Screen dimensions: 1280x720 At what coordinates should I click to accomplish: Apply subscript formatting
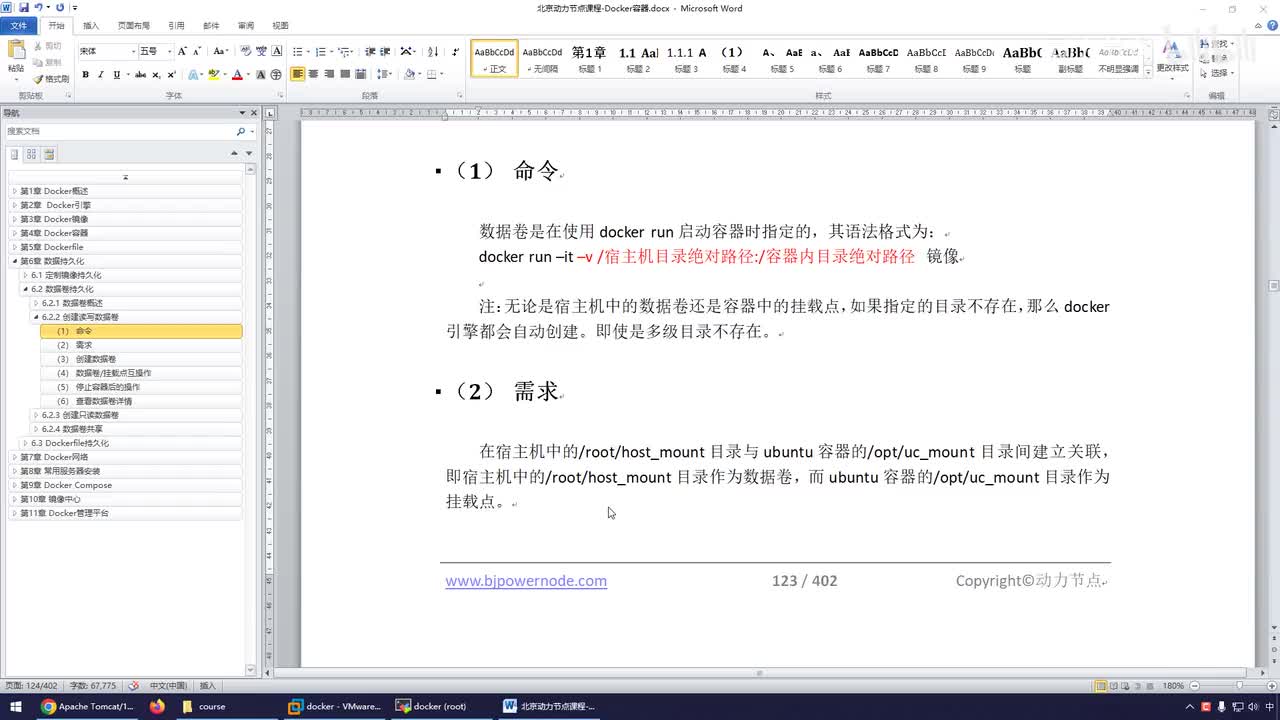pos(157,75)
